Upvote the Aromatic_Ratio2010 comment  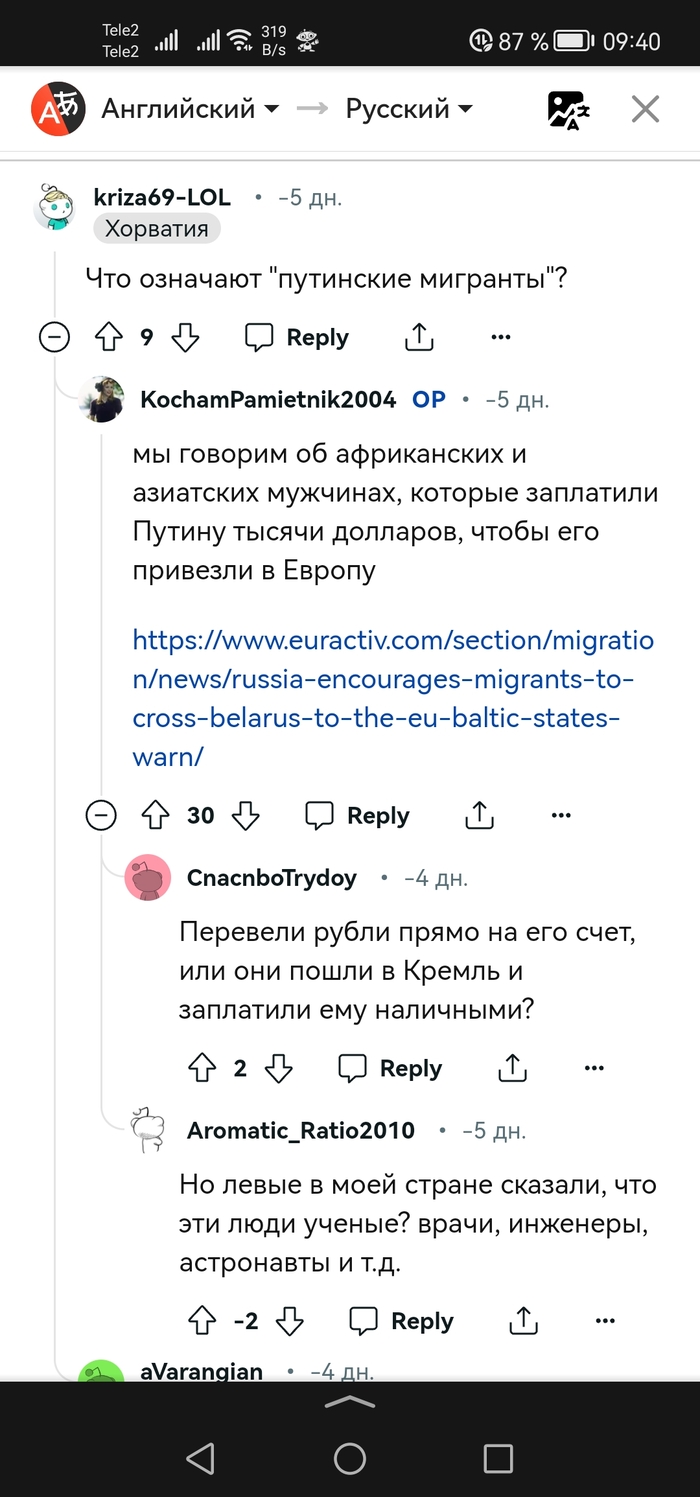(202, 1321)
